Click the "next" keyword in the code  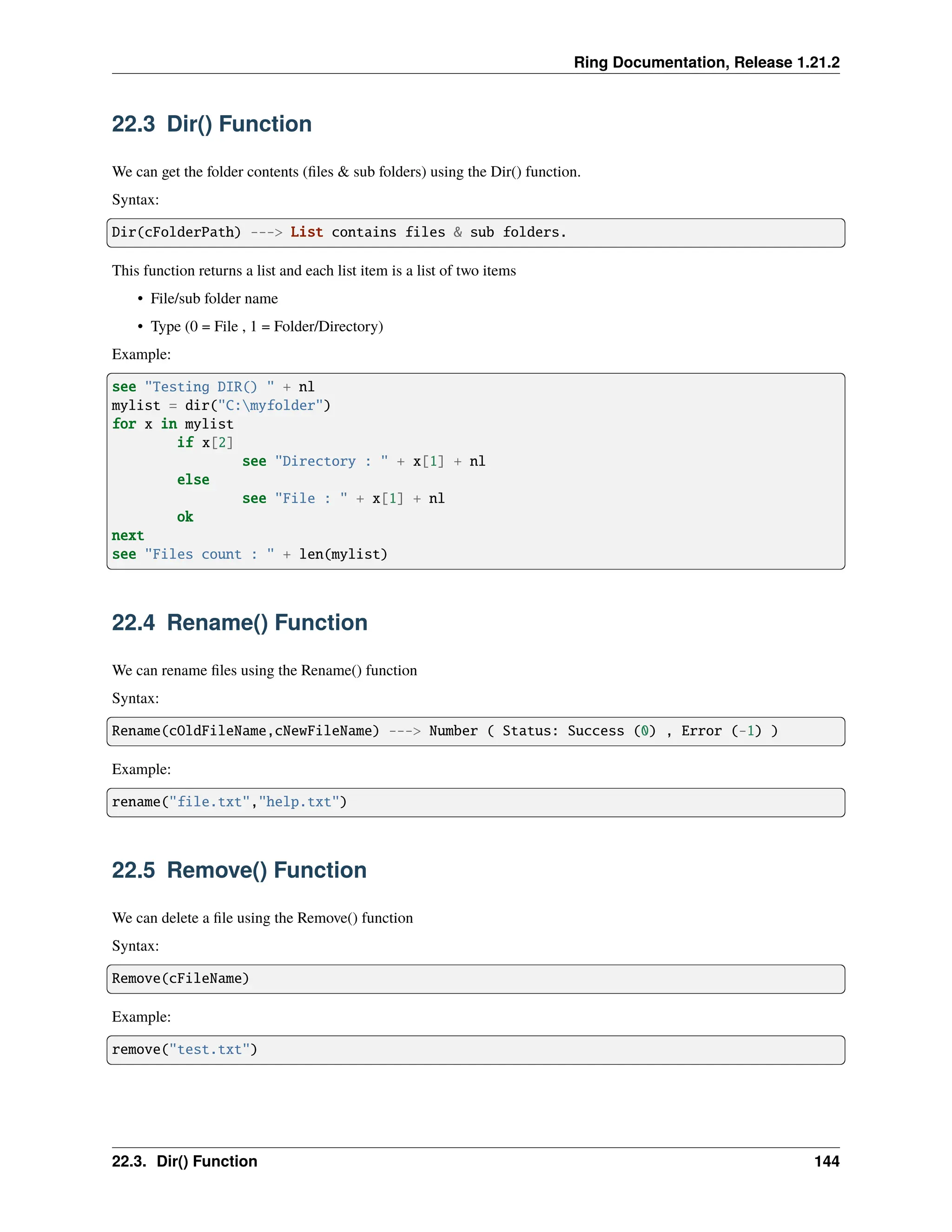[x=128, y=536]
